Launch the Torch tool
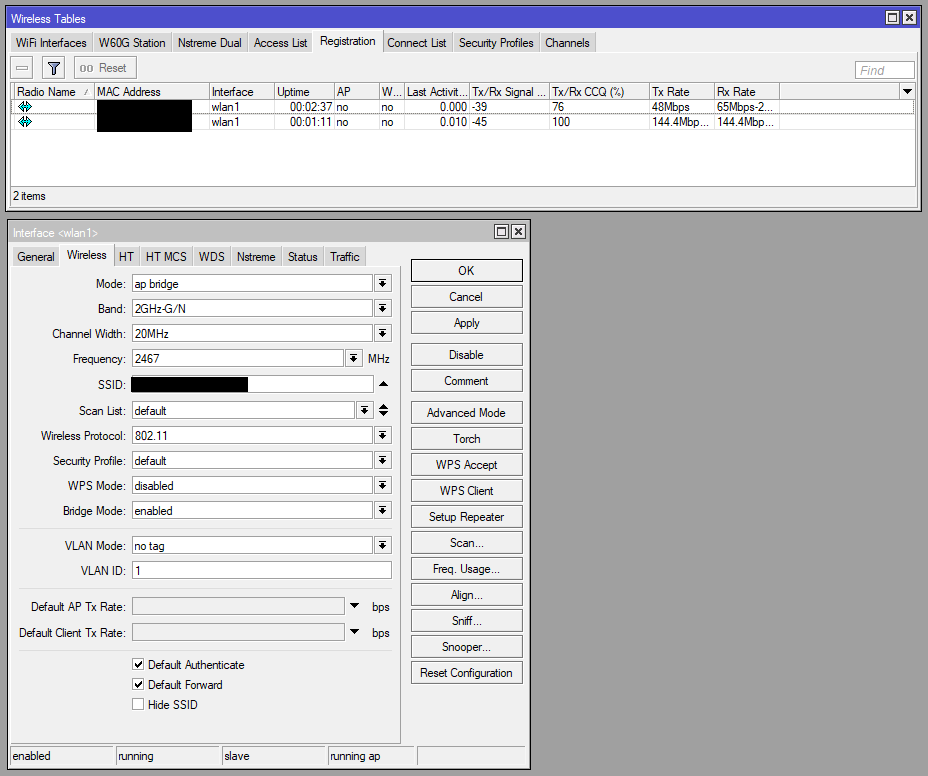 point(466,439)
